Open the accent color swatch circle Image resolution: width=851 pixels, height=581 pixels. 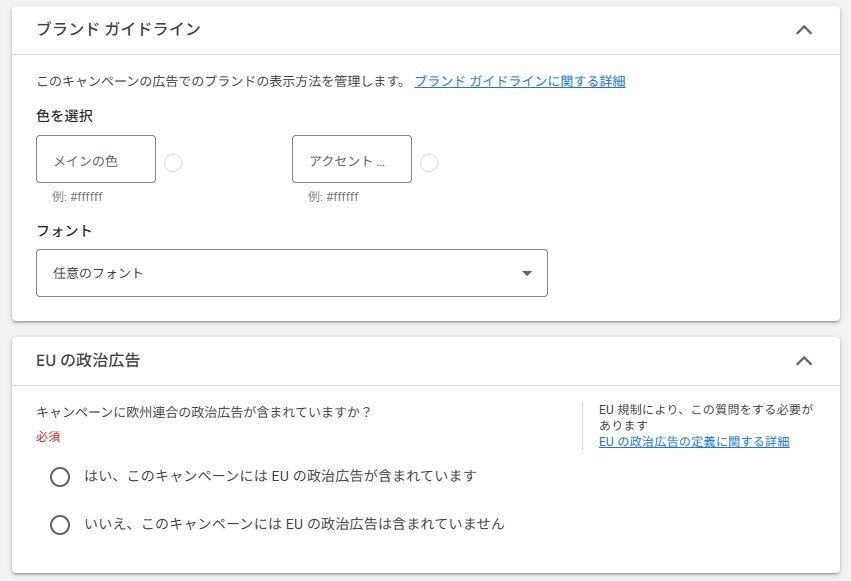(429, 163)
